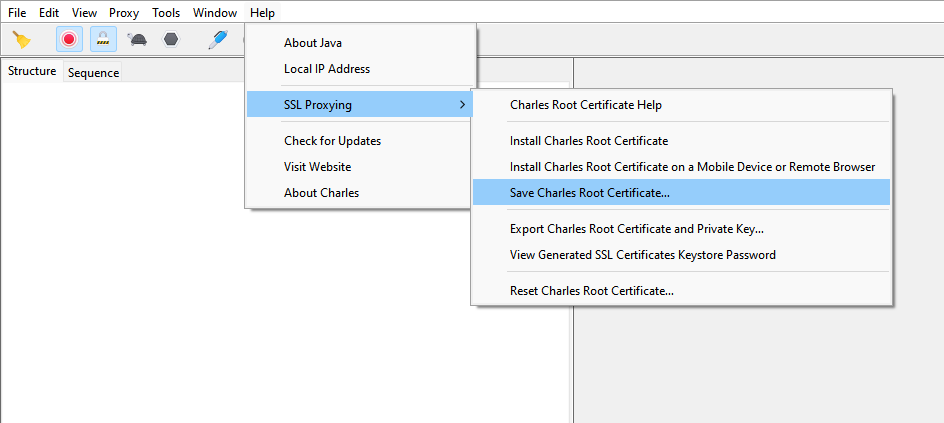Install certificate on Mobile Device or Remote Browser
The height and width of the screenshot is (423, 944).
682,167
